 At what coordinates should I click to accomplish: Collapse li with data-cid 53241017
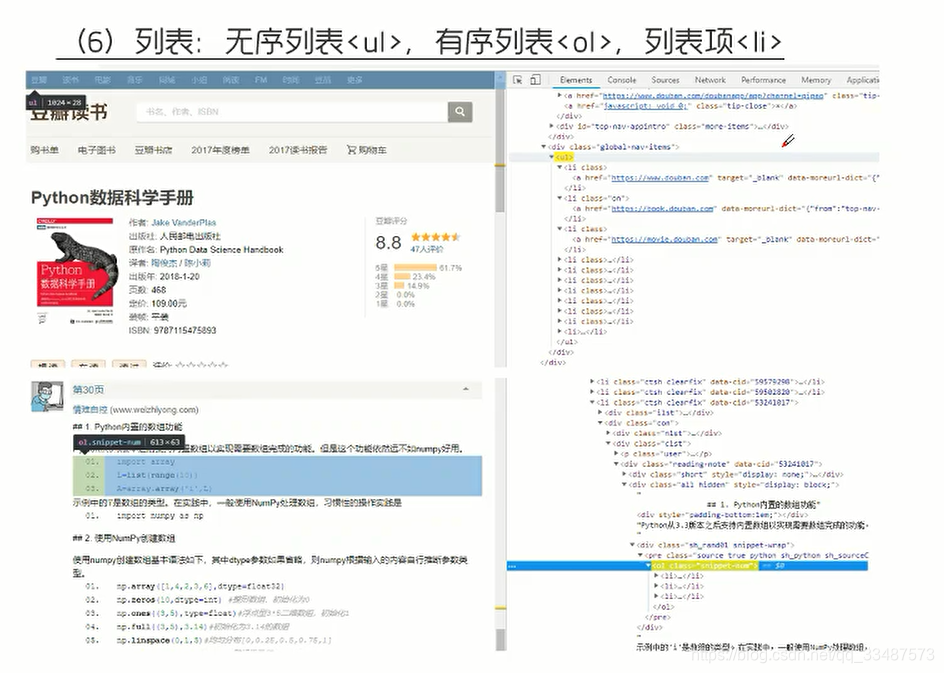(x=592, y=402)
